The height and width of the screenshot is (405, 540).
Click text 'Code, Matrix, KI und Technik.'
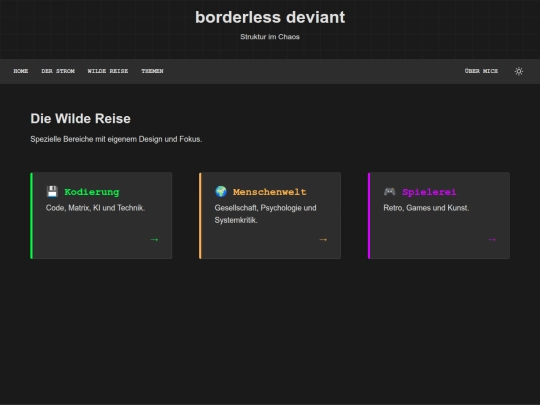coord(95,208)
